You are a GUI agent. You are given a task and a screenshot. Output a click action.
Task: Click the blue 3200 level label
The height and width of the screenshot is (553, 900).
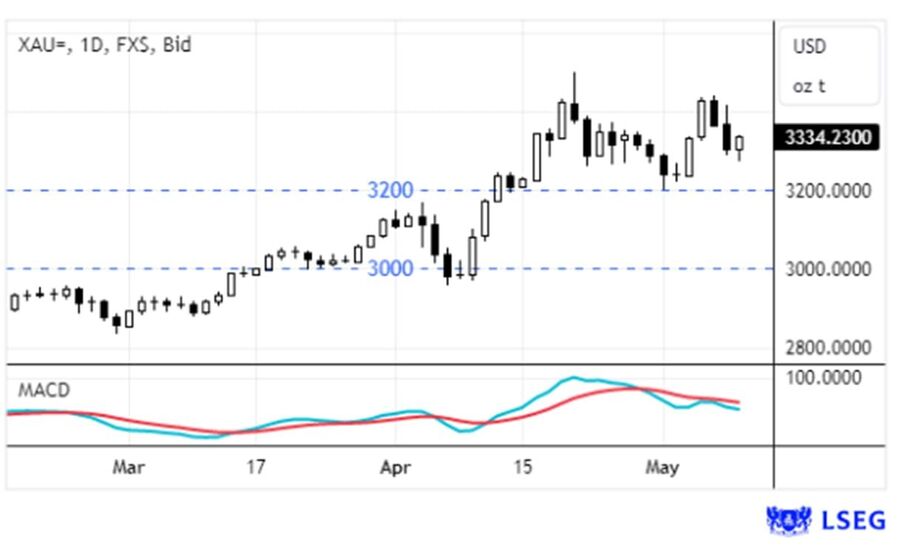(x=390, y=190)
